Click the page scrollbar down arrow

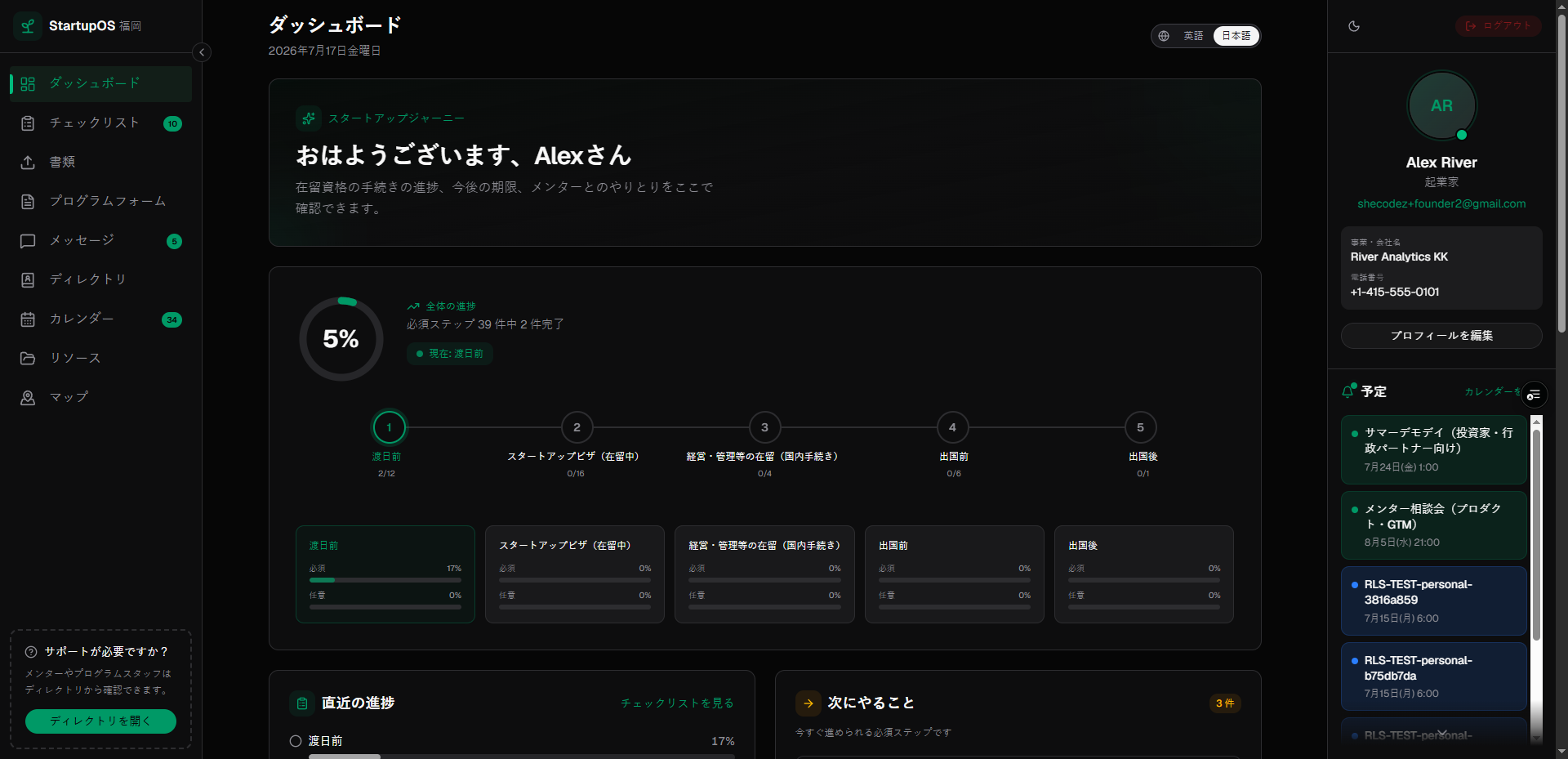pyautogui.click(x=1561, y=751)
